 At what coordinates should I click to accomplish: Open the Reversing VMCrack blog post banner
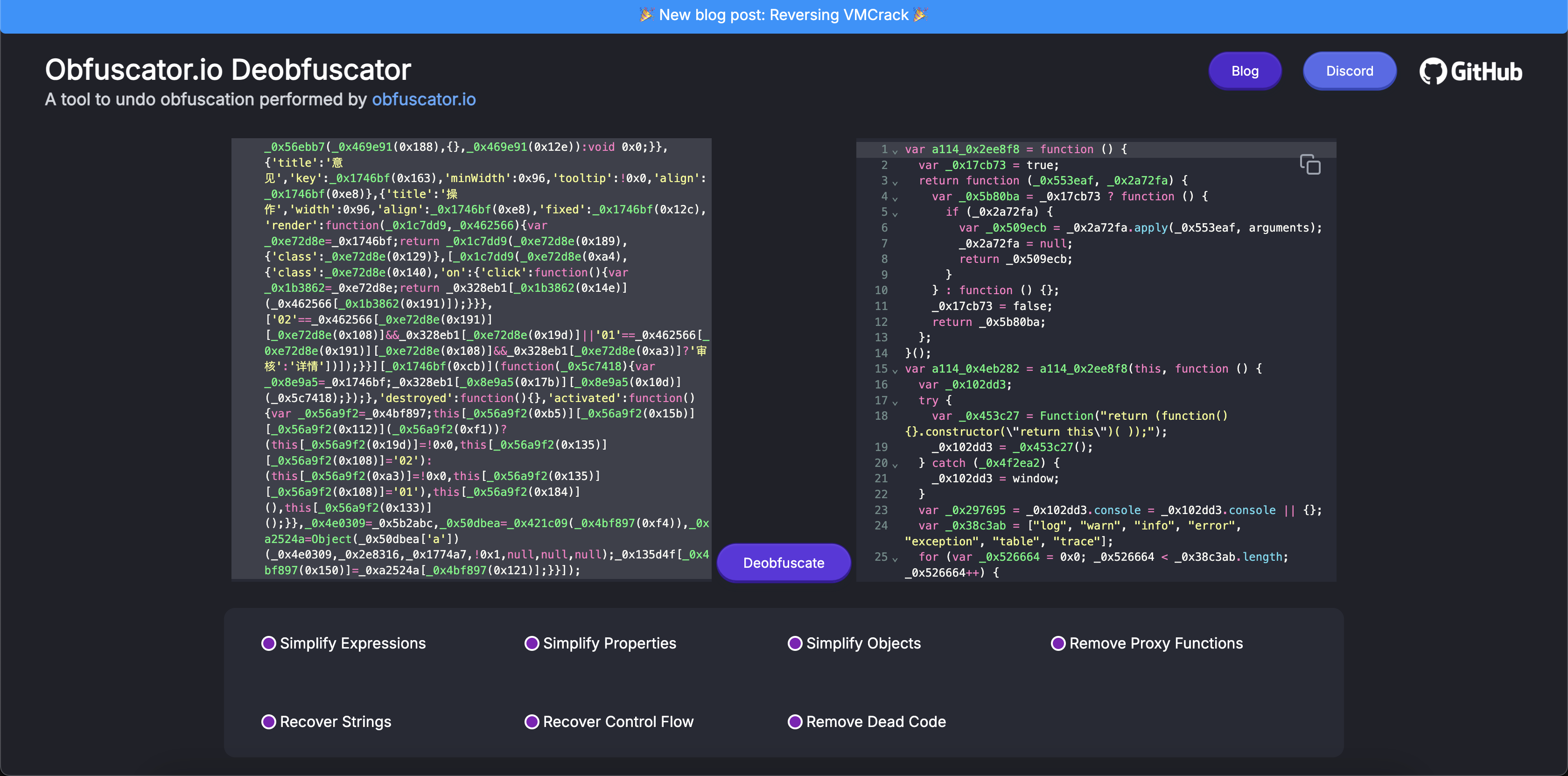point(784,15)
